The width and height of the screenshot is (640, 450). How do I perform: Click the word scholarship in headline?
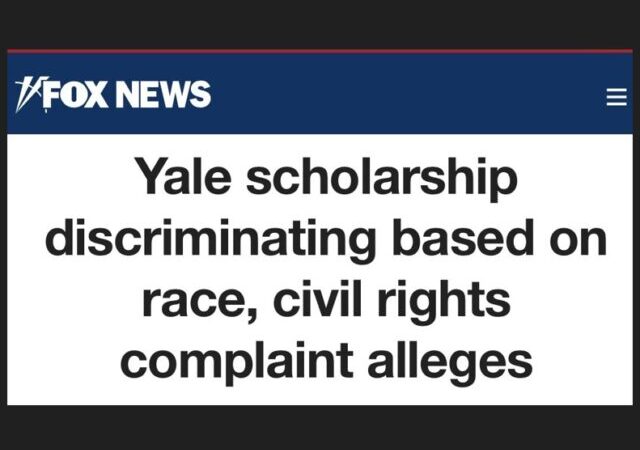coord(382,179)
